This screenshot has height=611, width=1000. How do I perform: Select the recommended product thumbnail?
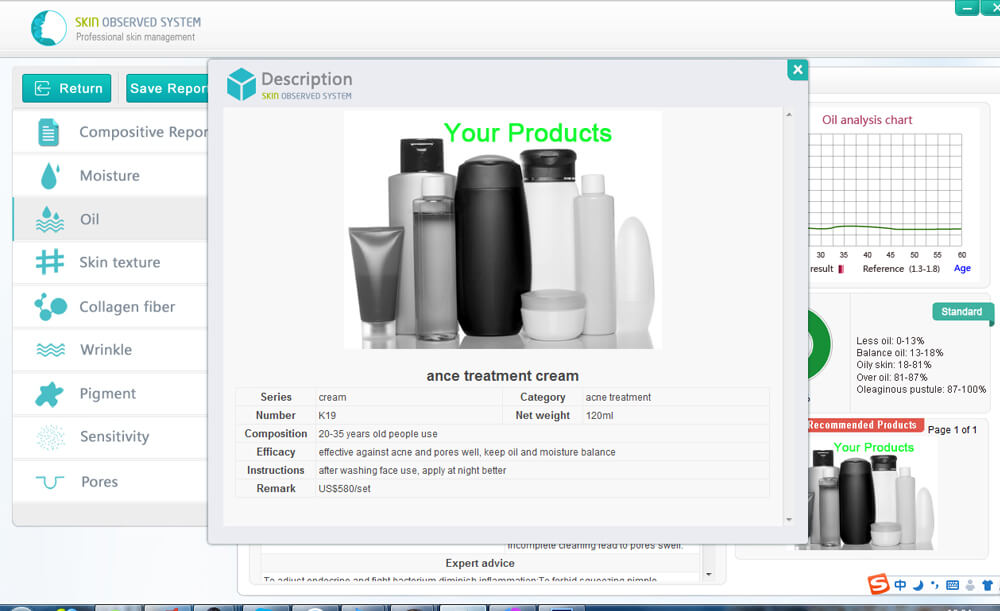pos(872,495)
